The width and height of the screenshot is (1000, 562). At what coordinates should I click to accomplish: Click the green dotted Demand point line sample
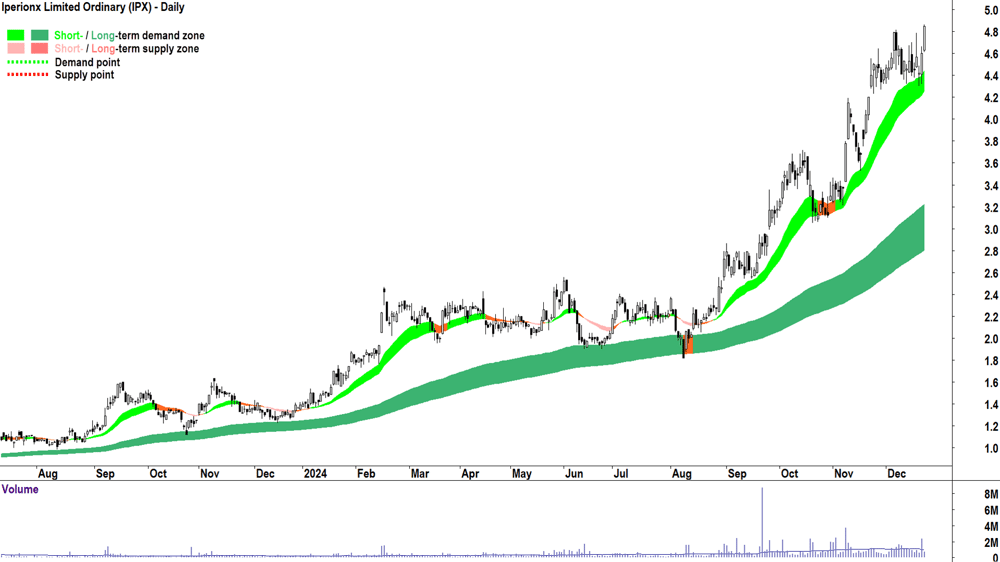27,63
